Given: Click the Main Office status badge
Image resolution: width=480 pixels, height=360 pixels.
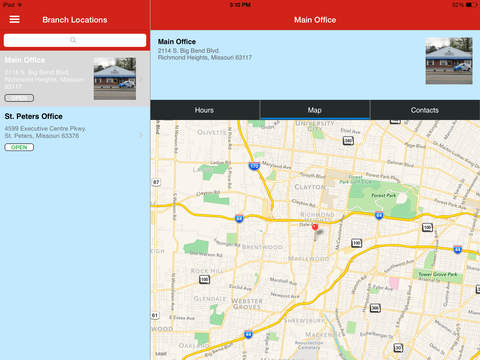Looking at the screenshot, I should [x=19, y=98].
